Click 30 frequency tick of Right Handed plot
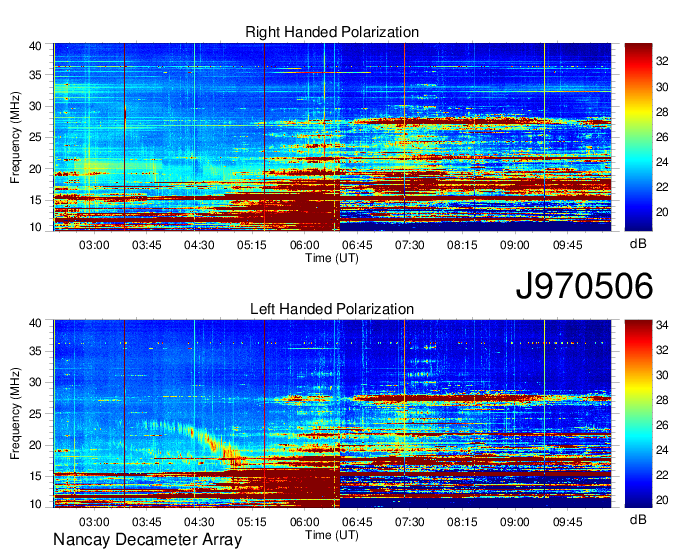680x552 pixels. [35, 106]
